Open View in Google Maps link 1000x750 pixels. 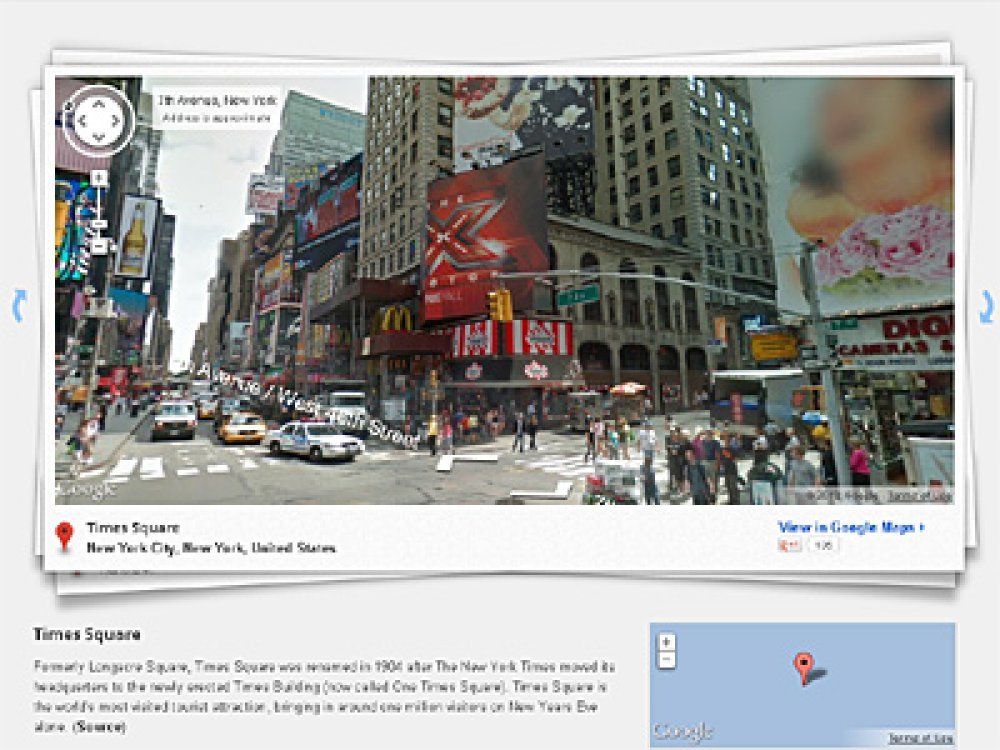[x=850, y=527]
